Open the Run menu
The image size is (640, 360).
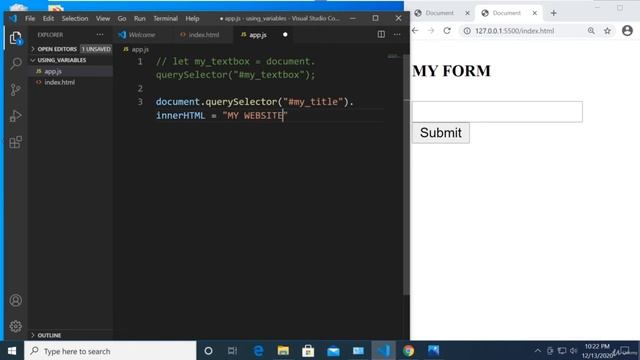tap(140, 18)
